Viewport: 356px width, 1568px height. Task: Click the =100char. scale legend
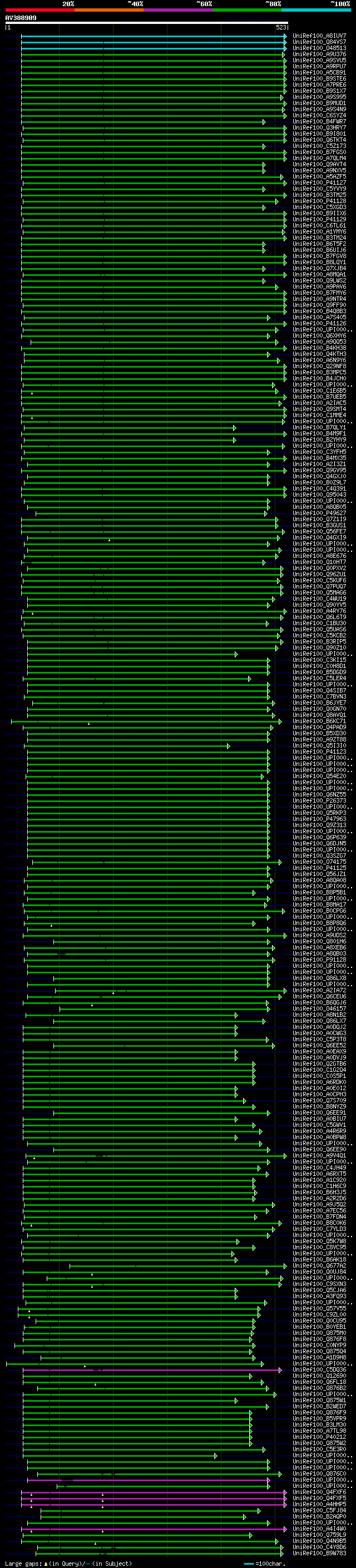264,1564
